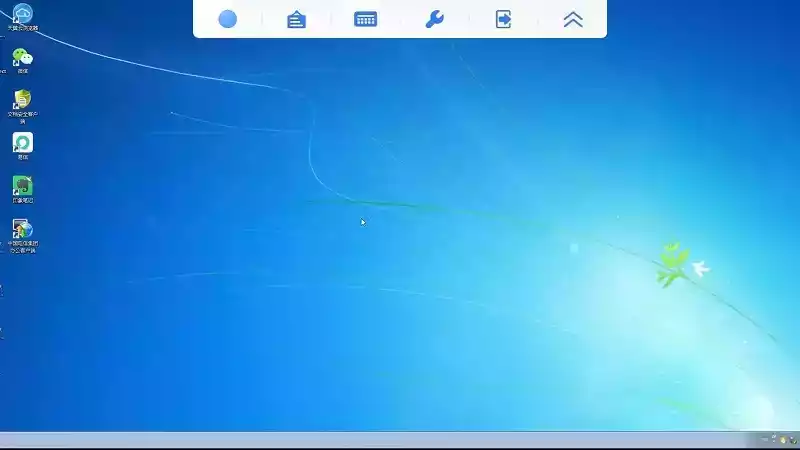Collapse the floating toolbar with double chevron
The height and width of the screenshot is (450, 800).
[573, 19]
